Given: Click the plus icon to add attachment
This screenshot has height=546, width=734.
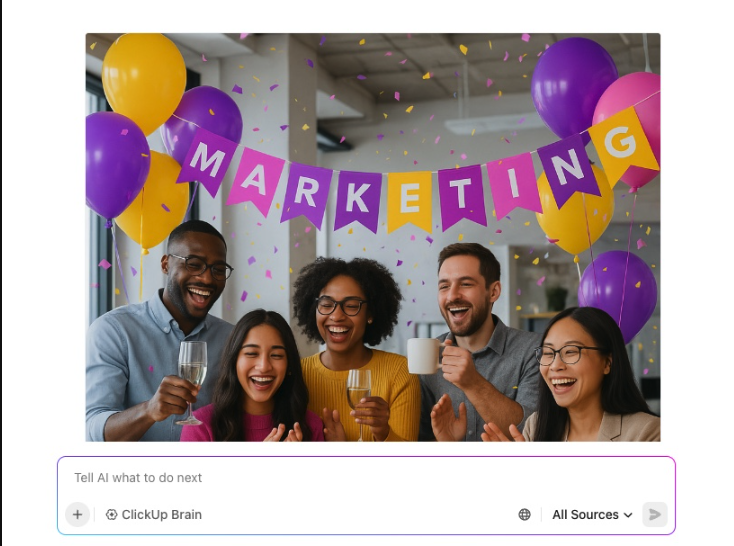Looking at the screenshot, I should coord(77,515).
